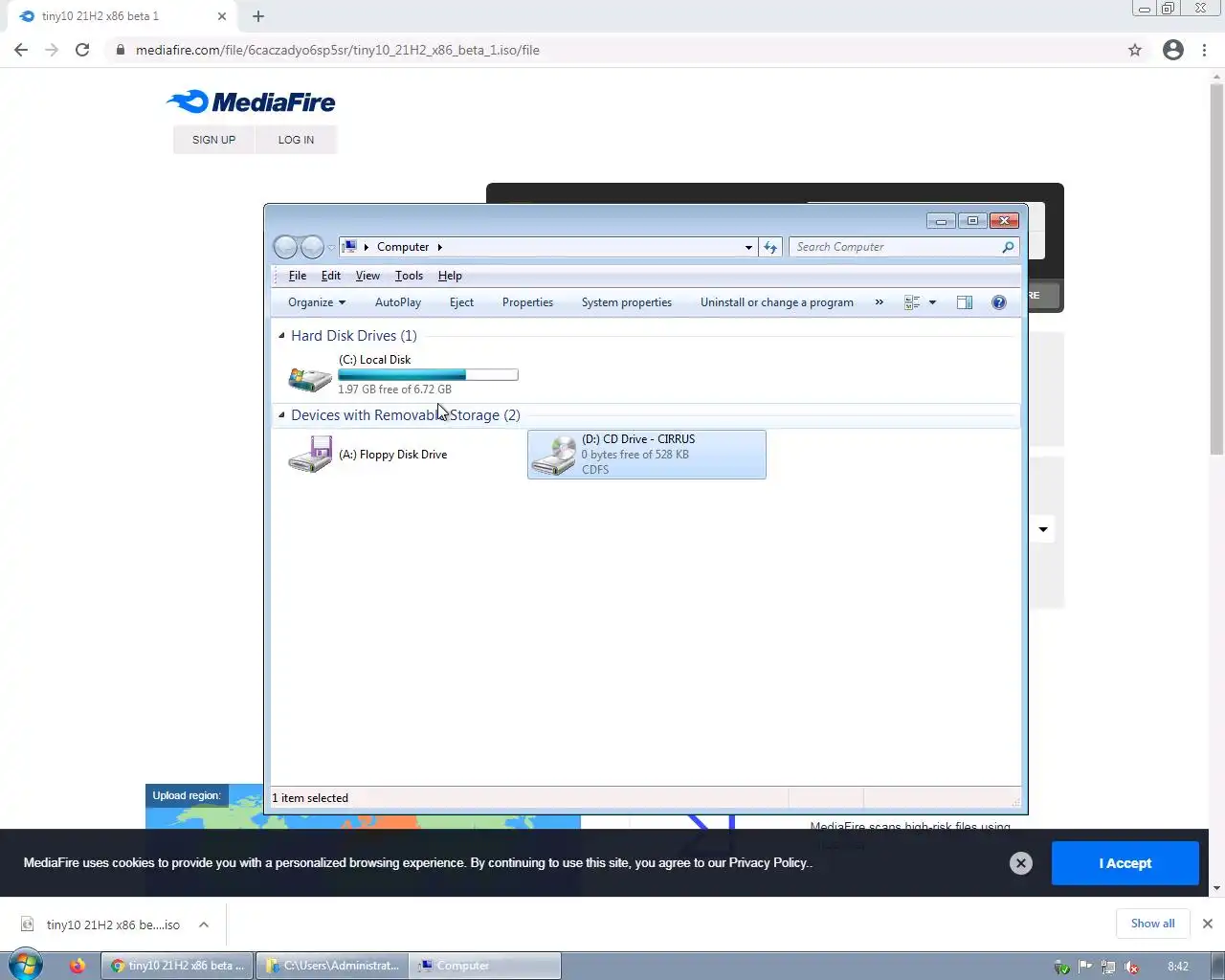Open the Organize dropdown
Image resolution: width=1225 pixels, height=980 pixels.
pyautogui.click(x=317, y=302)
